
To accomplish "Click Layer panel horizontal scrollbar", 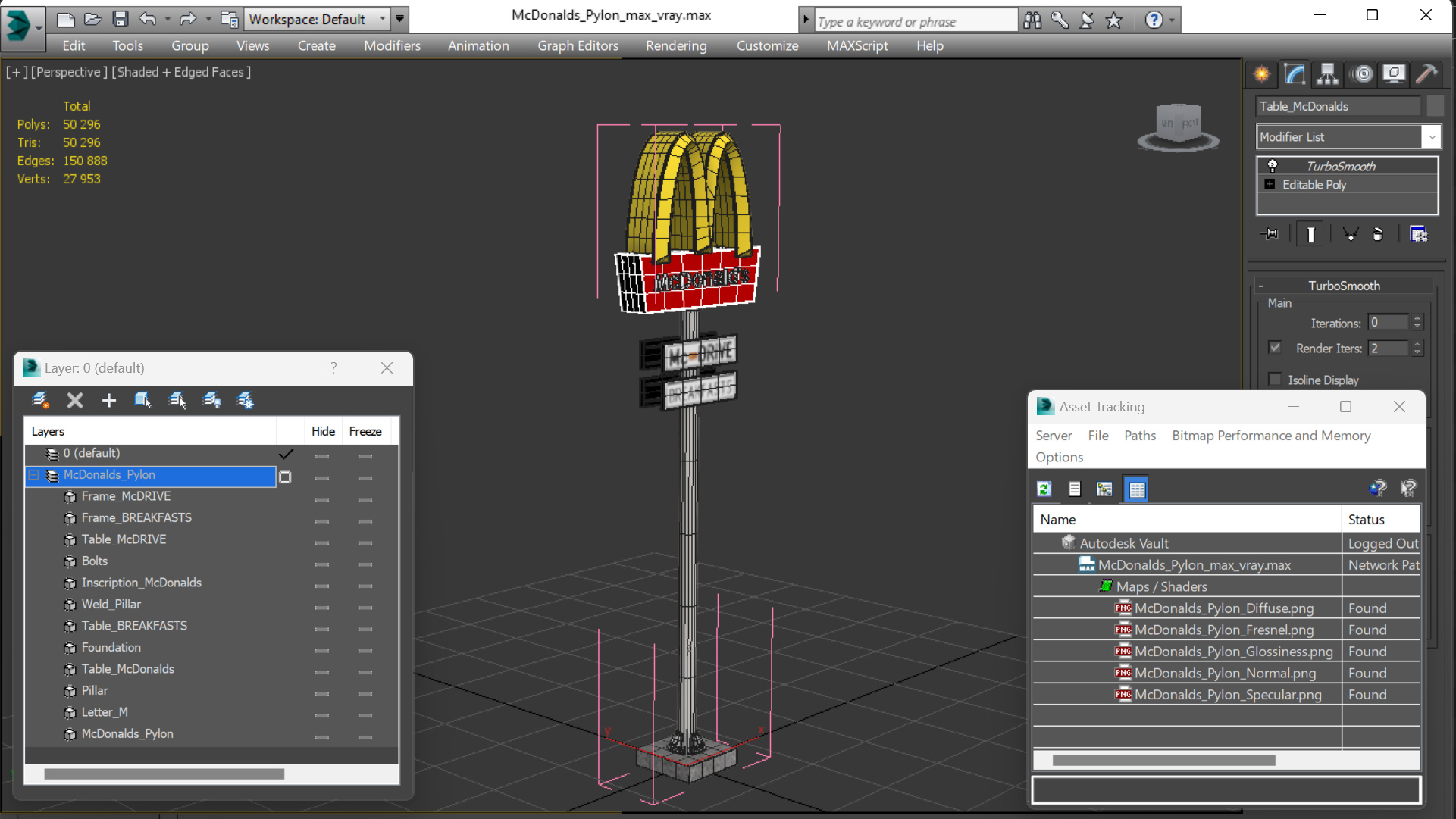I will point(164,774).
